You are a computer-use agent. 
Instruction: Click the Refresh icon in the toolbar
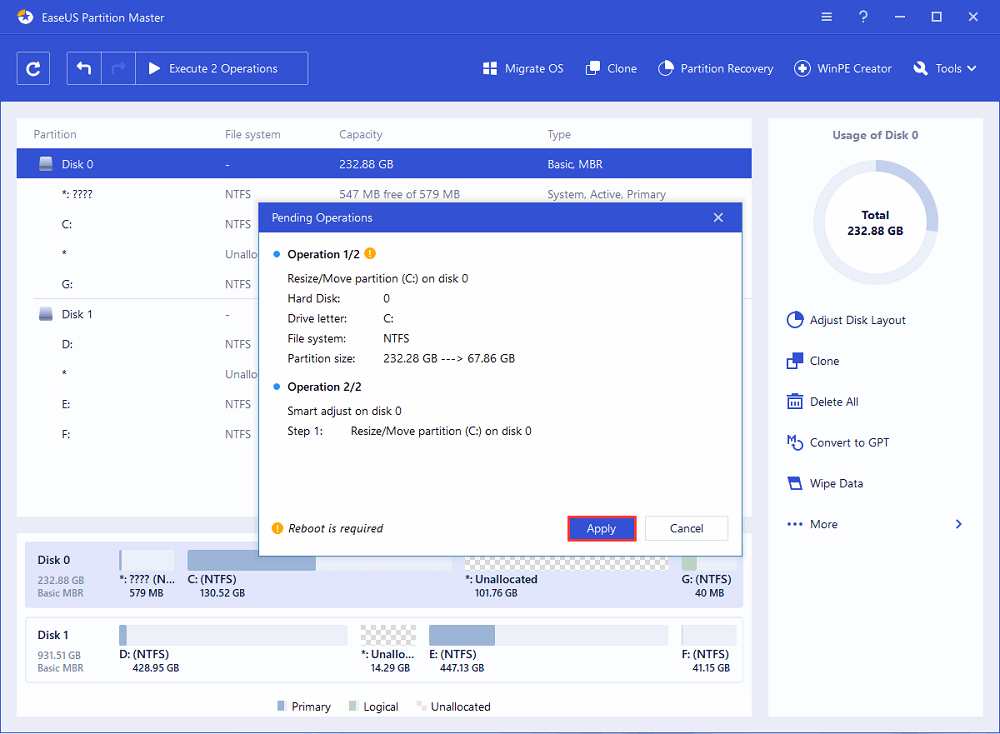(33, 69)
